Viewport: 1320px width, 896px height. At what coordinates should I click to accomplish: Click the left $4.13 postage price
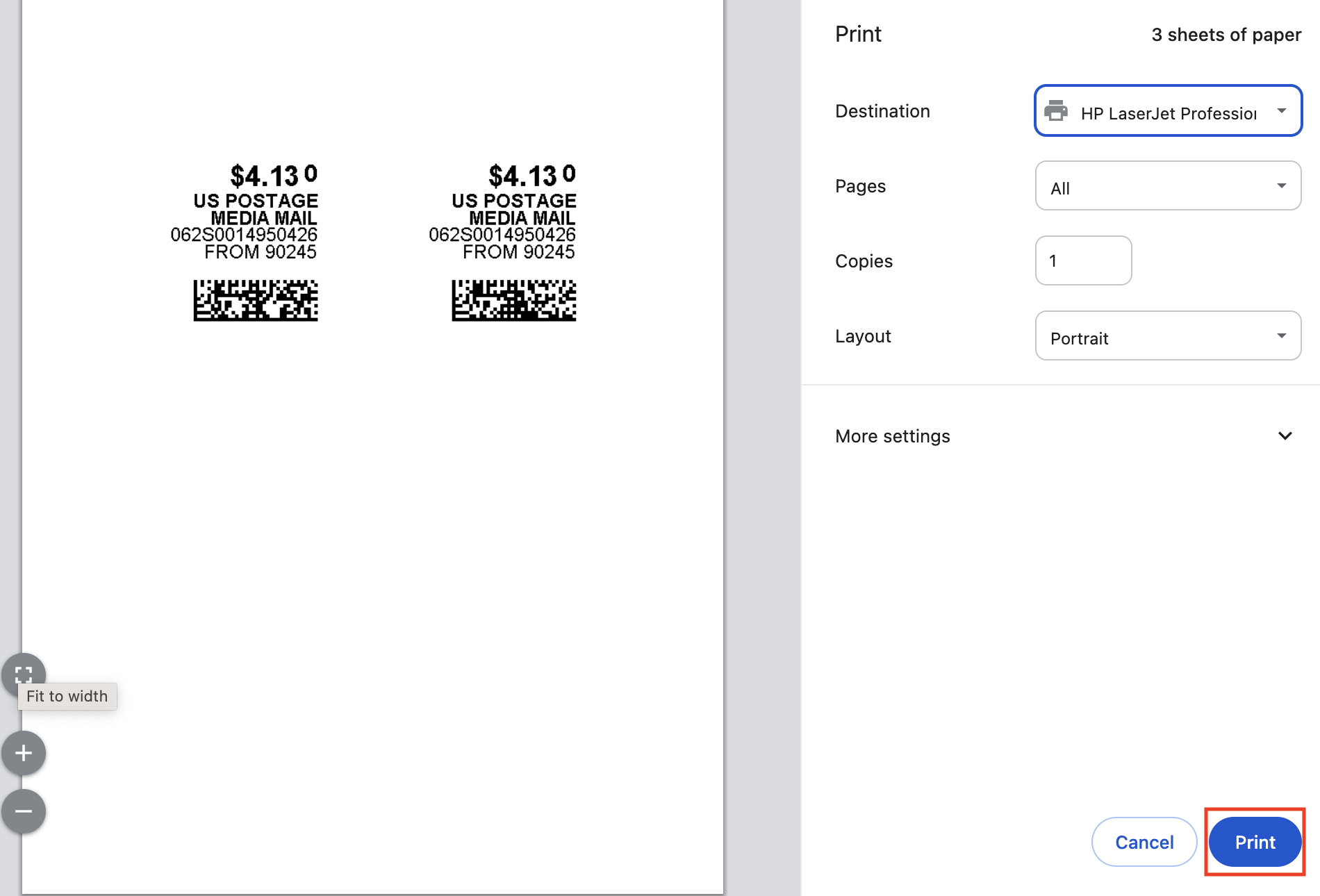pyautogui.click(x=265, y=176)
